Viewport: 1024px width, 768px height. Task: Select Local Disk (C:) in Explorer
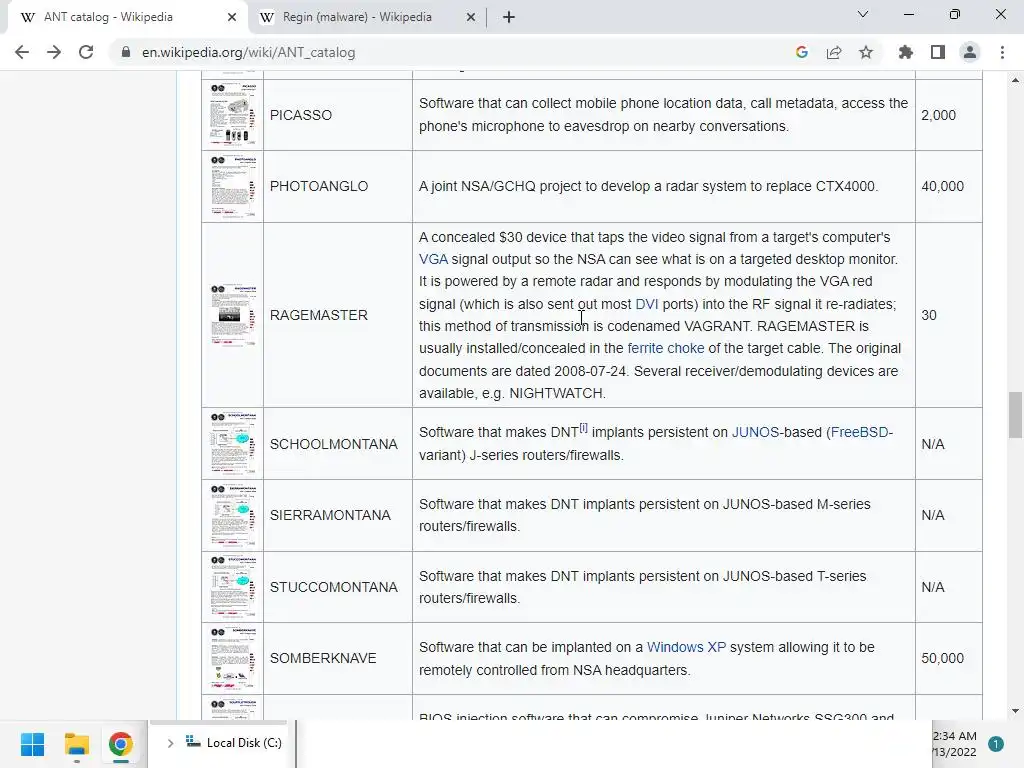[x=234, y=743]
